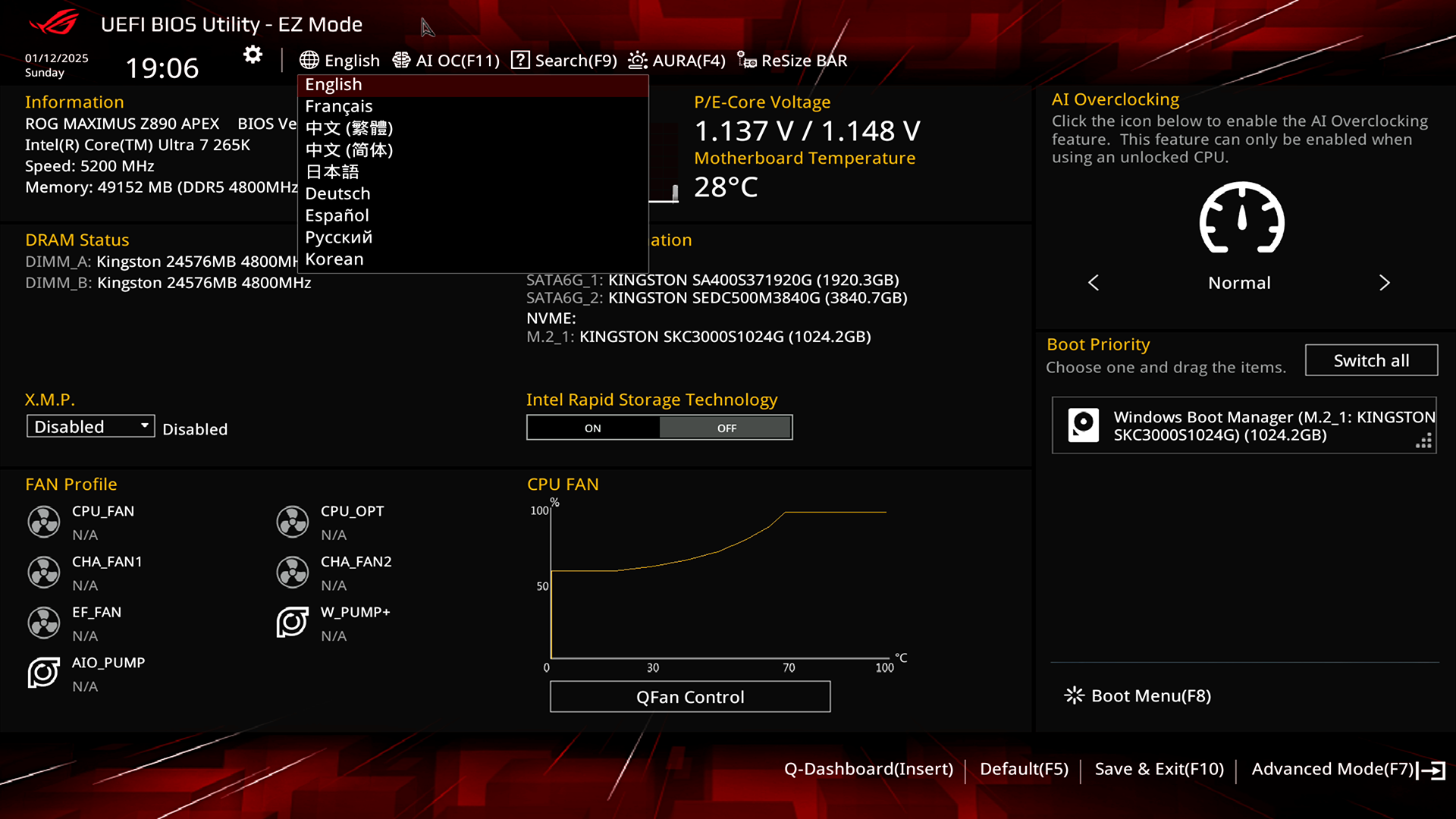Click the right chevron next to Normal
The height and width of the screenshot is (819, 1456).
tap(1384, 282)
